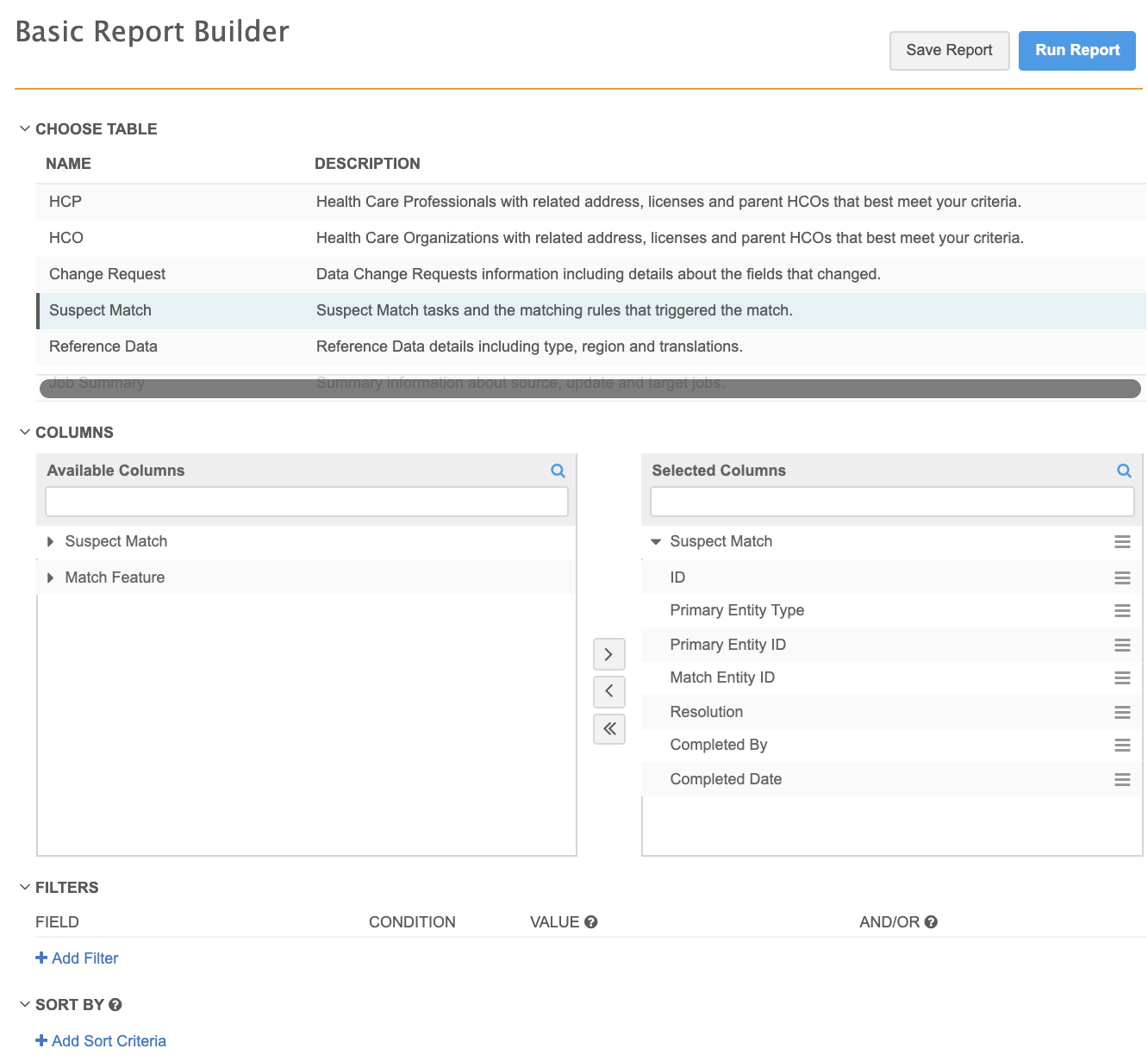Click the drag handle beside the ID column
The height and width of the screenshot is (1061, 1148).
pos(1122,577)
